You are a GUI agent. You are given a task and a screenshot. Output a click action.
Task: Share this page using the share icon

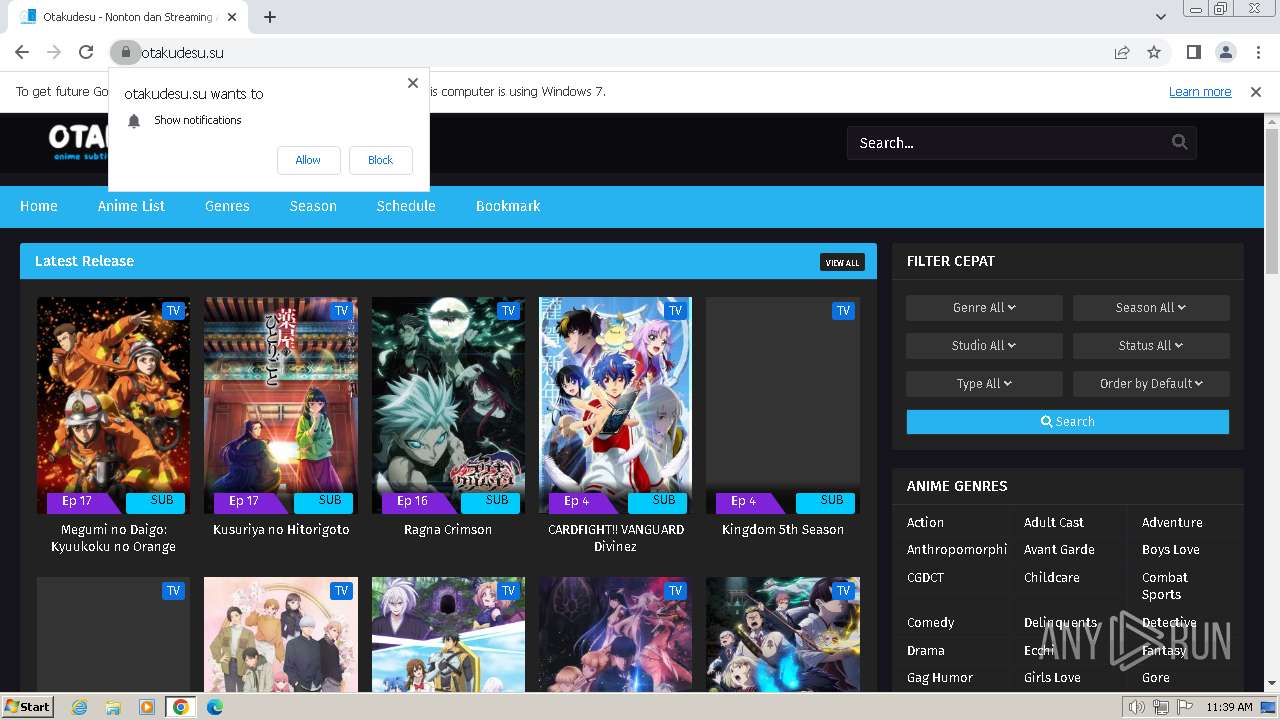pos(1122,52)
